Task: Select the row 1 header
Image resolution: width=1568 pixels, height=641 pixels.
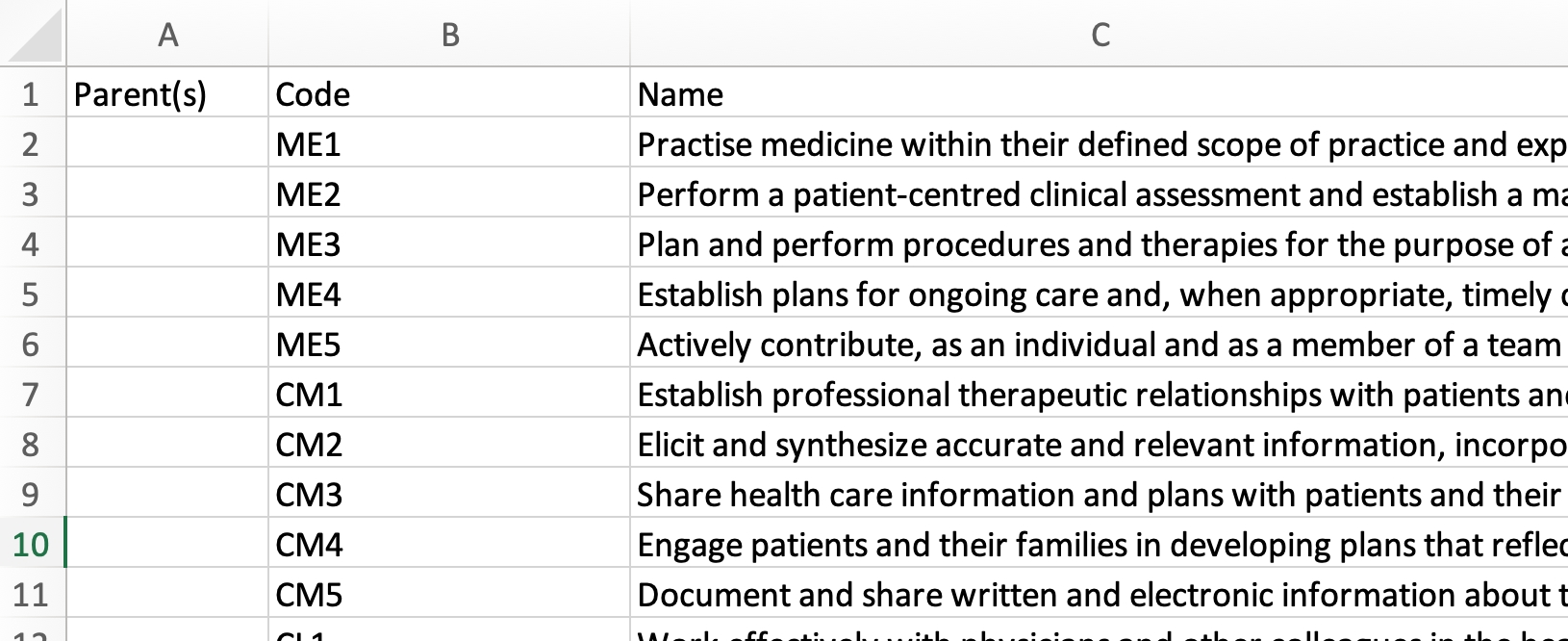Action: [x=31, y=94]
